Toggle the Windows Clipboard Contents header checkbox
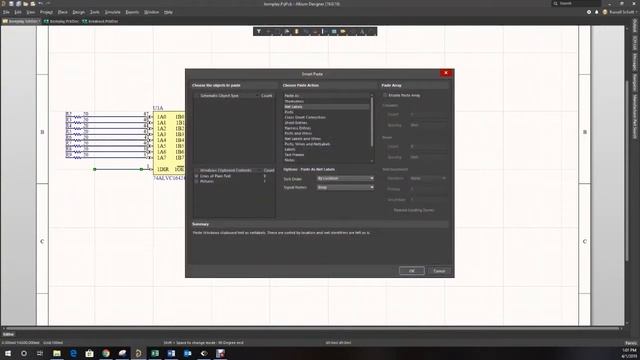This screenshot has height=360, width=640. 197,170
